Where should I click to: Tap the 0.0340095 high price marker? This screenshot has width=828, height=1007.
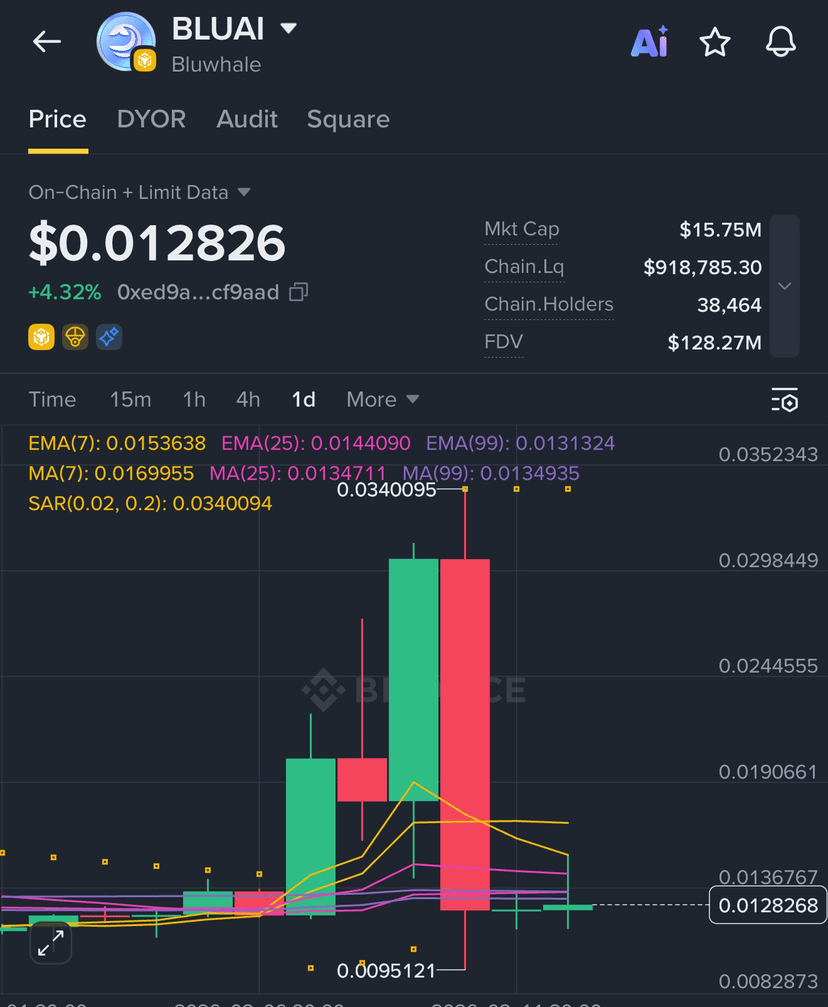386,490
